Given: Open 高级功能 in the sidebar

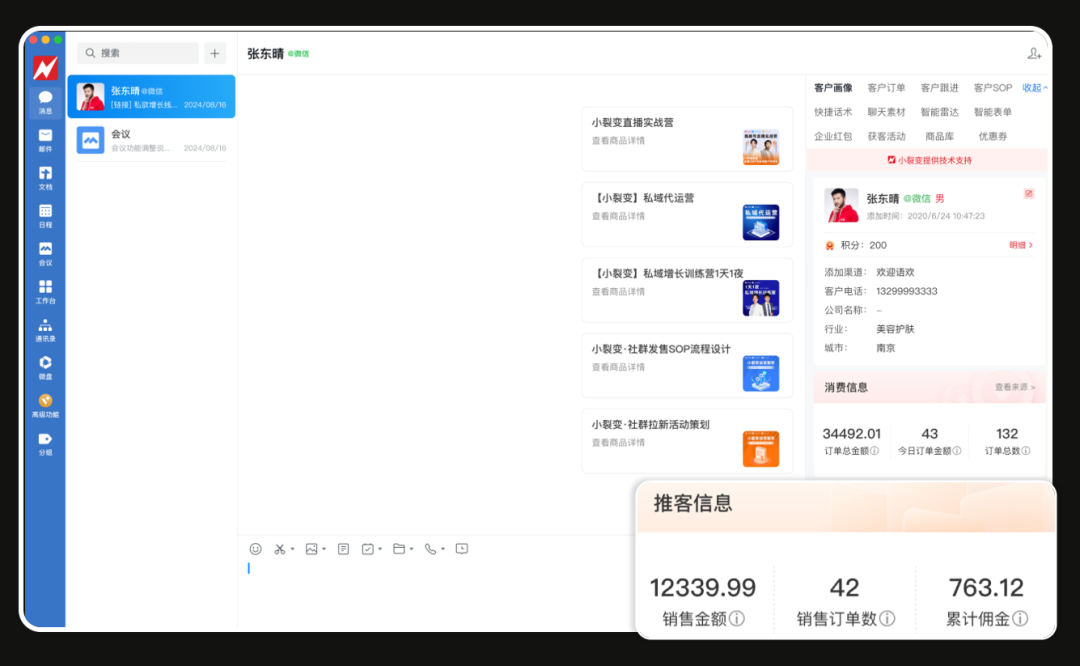Looking at the screenshot, I should click(44, 405).
